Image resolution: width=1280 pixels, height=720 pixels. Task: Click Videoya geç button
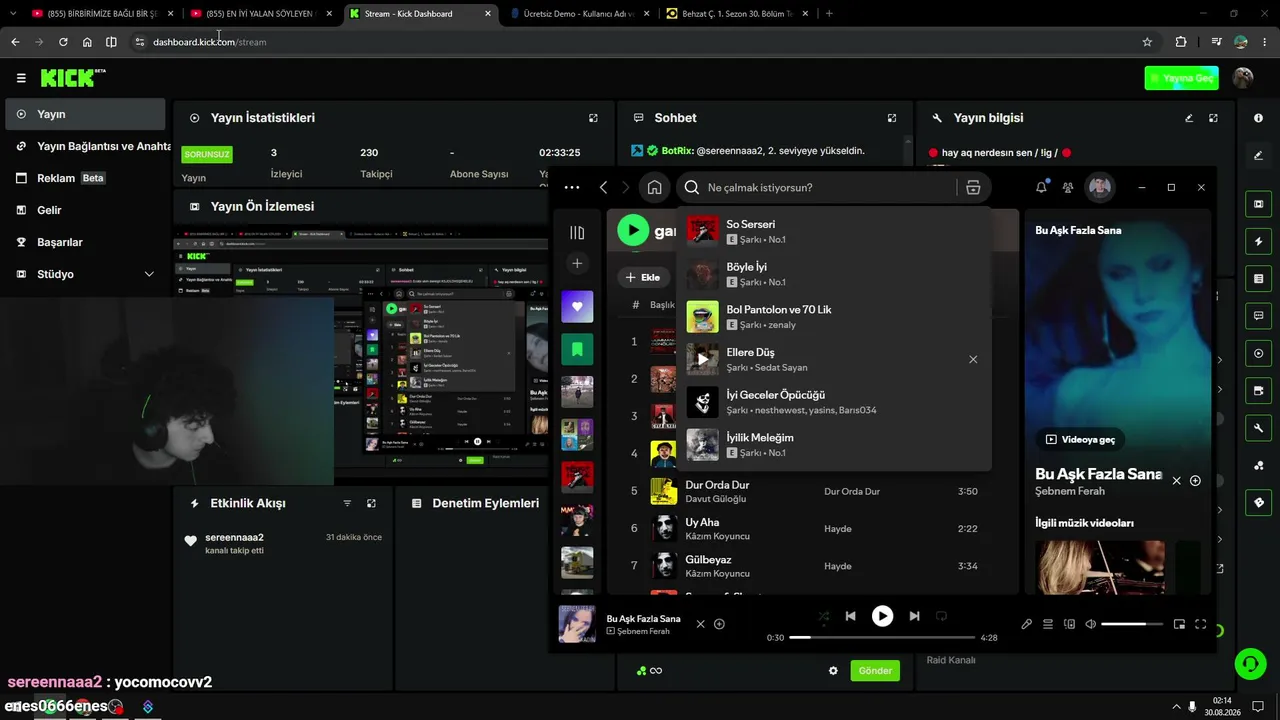pyautogui.click(x=1080, y=439)
